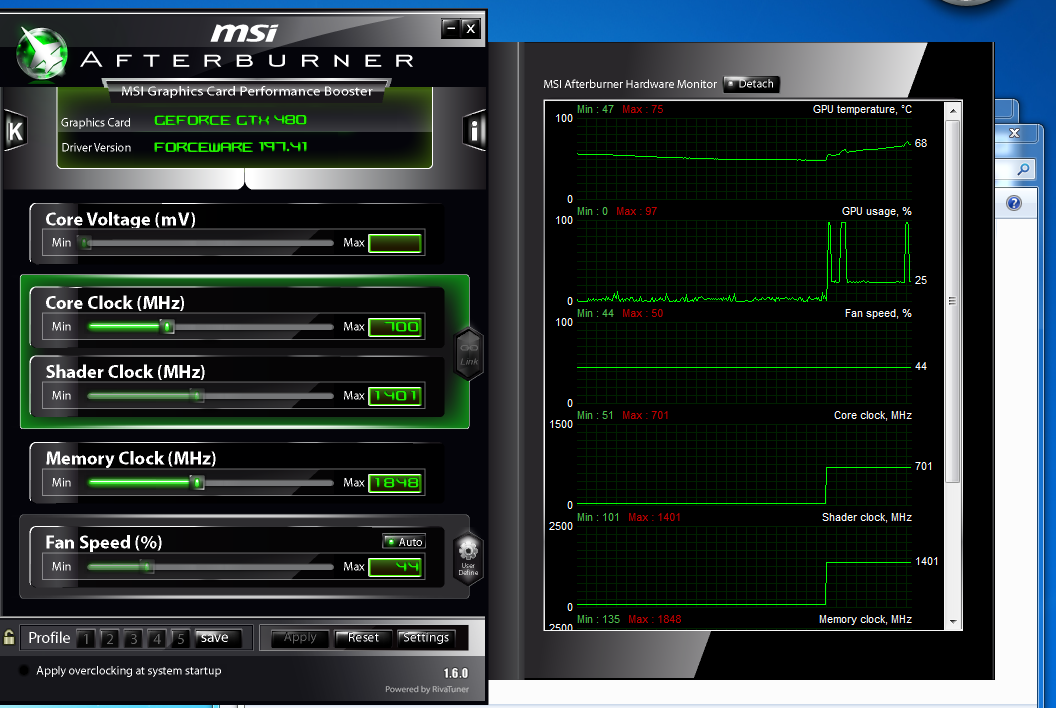Click the Detach button in Hardware Monitor
This screenshot has height=708, width=1056.
[x=751, y=84]
